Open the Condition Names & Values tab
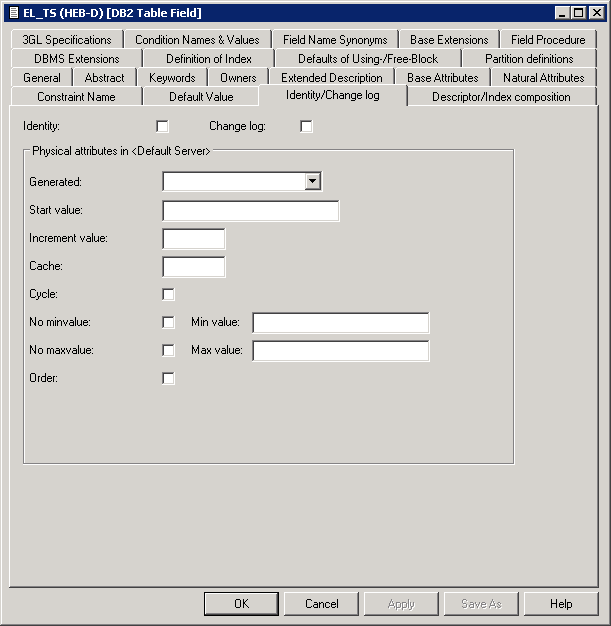Screen dimensions: 611x626 point(197,40)
